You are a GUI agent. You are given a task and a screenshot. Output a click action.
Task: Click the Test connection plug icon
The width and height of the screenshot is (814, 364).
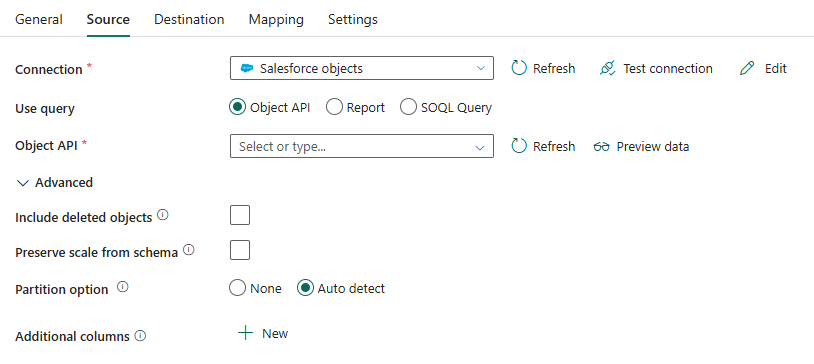tap(607, 68)
